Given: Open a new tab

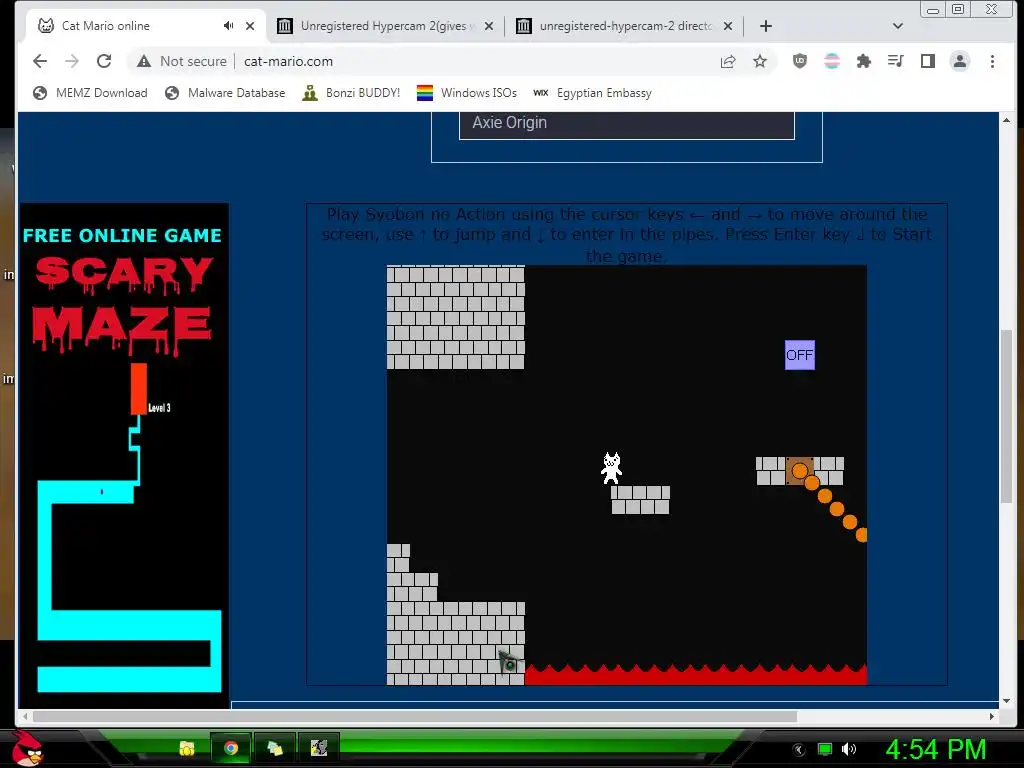Looking at the screenshot, I should tap(766, 26).
